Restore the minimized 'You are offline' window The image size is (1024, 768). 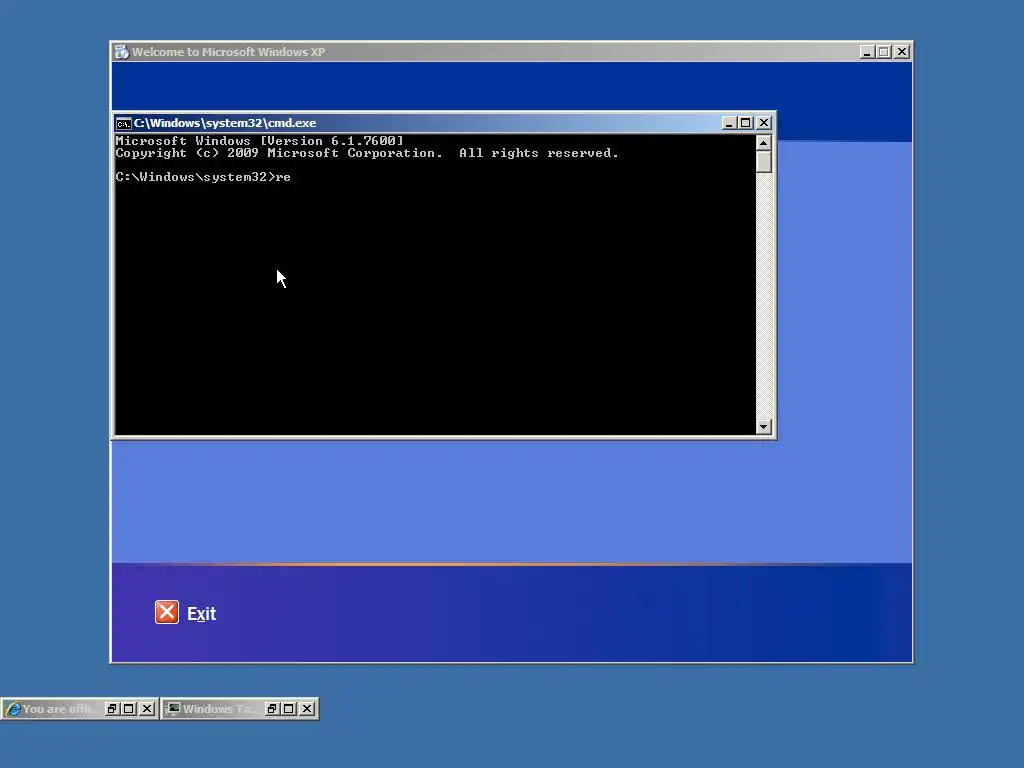(112, 709)
